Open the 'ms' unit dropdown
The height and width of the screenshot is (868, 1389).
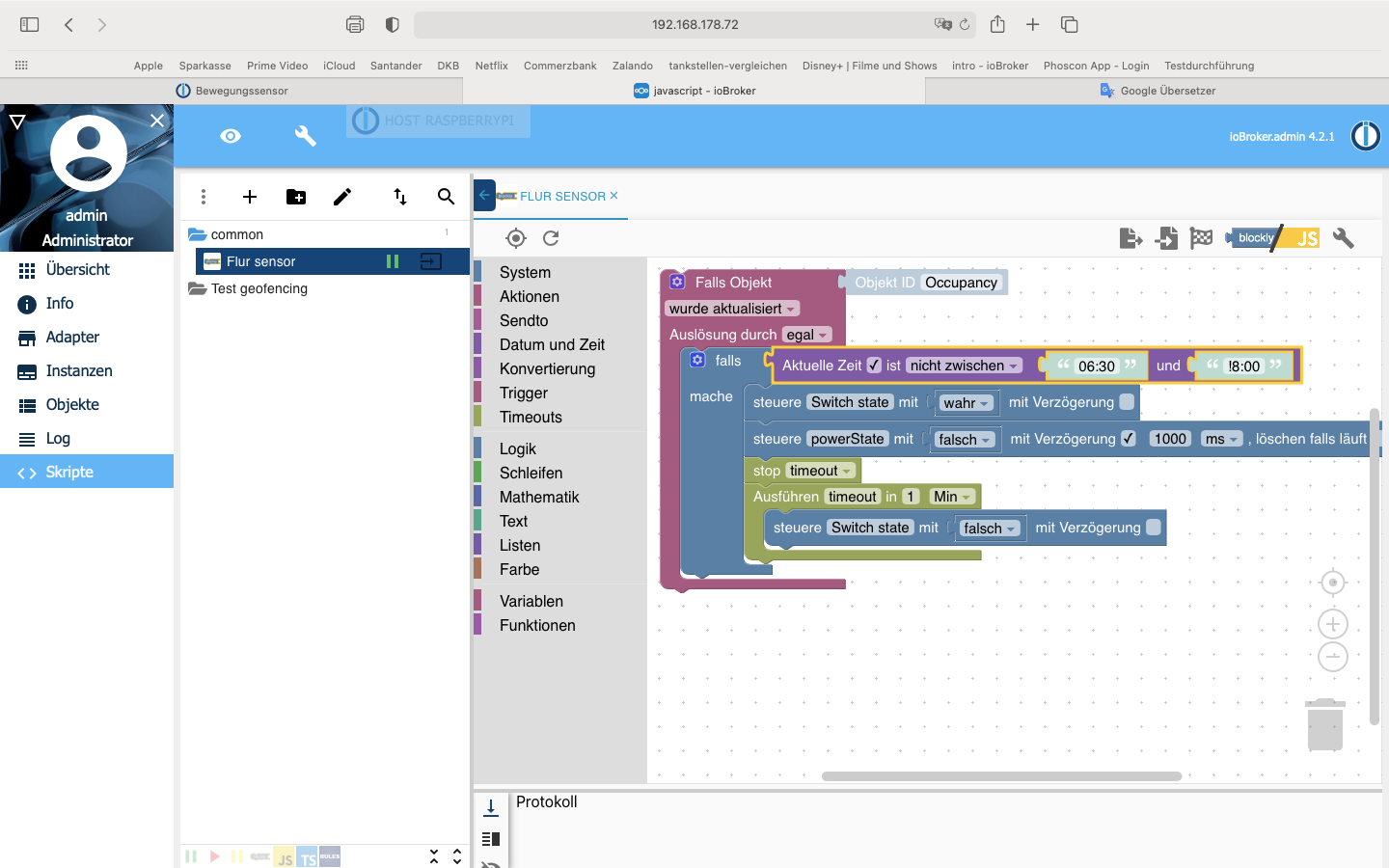[1221, 439]
